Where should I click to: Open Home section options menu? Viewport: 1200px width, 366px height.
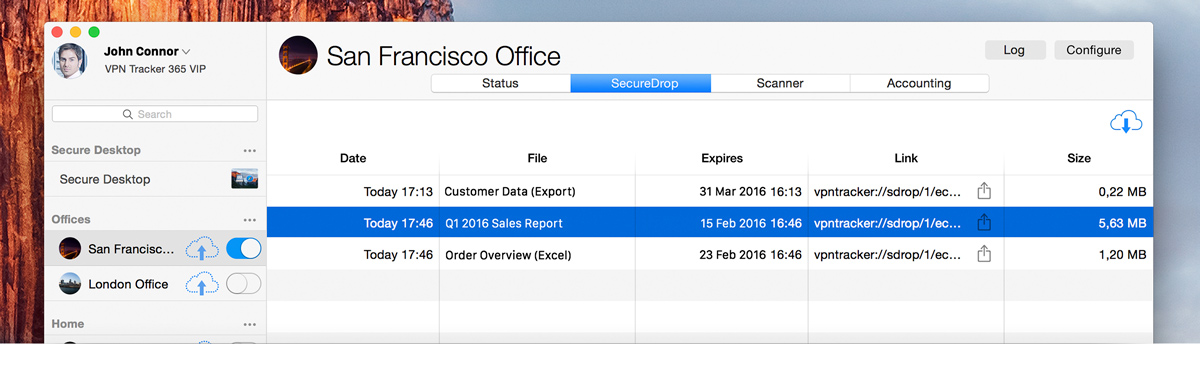click(x=250, y=324)
